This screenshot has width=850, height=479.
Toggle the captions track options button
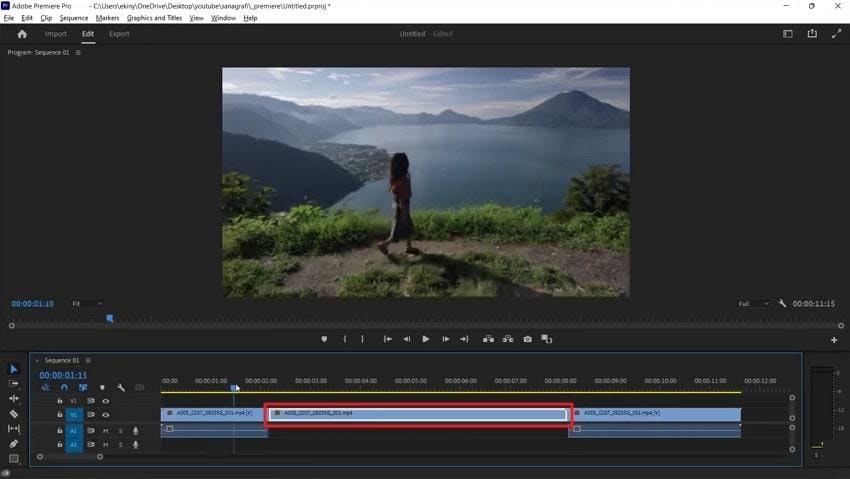pos(140,387)
